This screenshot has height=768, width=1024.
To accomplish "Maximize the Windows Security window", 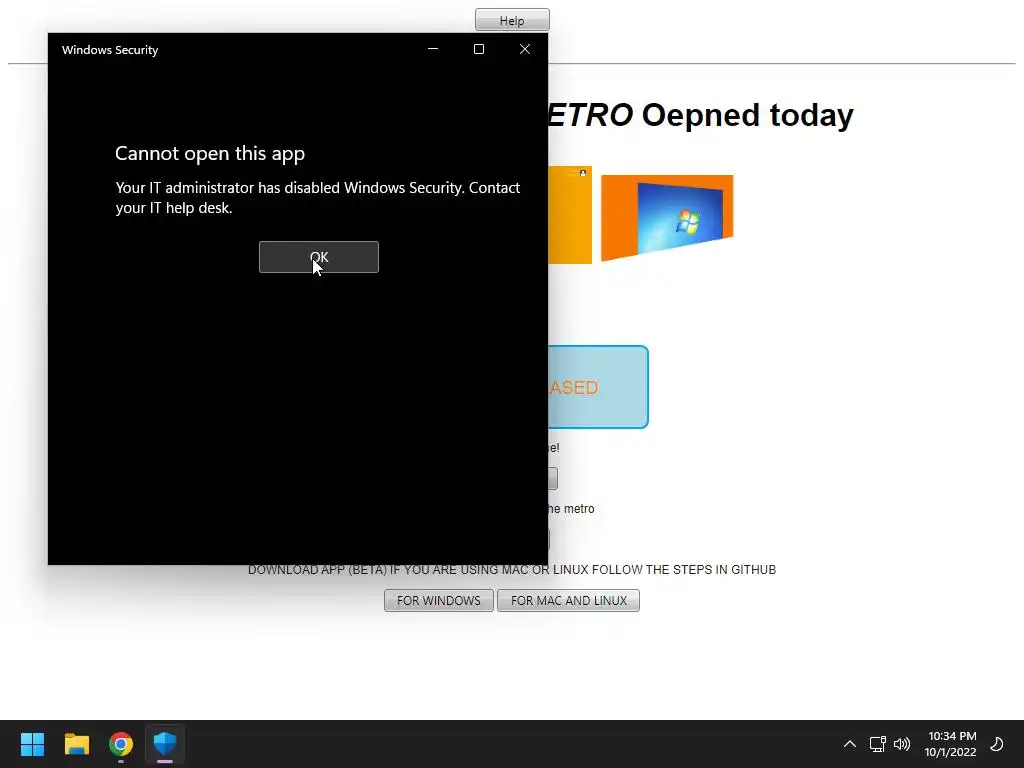I will tap(479, 49).
